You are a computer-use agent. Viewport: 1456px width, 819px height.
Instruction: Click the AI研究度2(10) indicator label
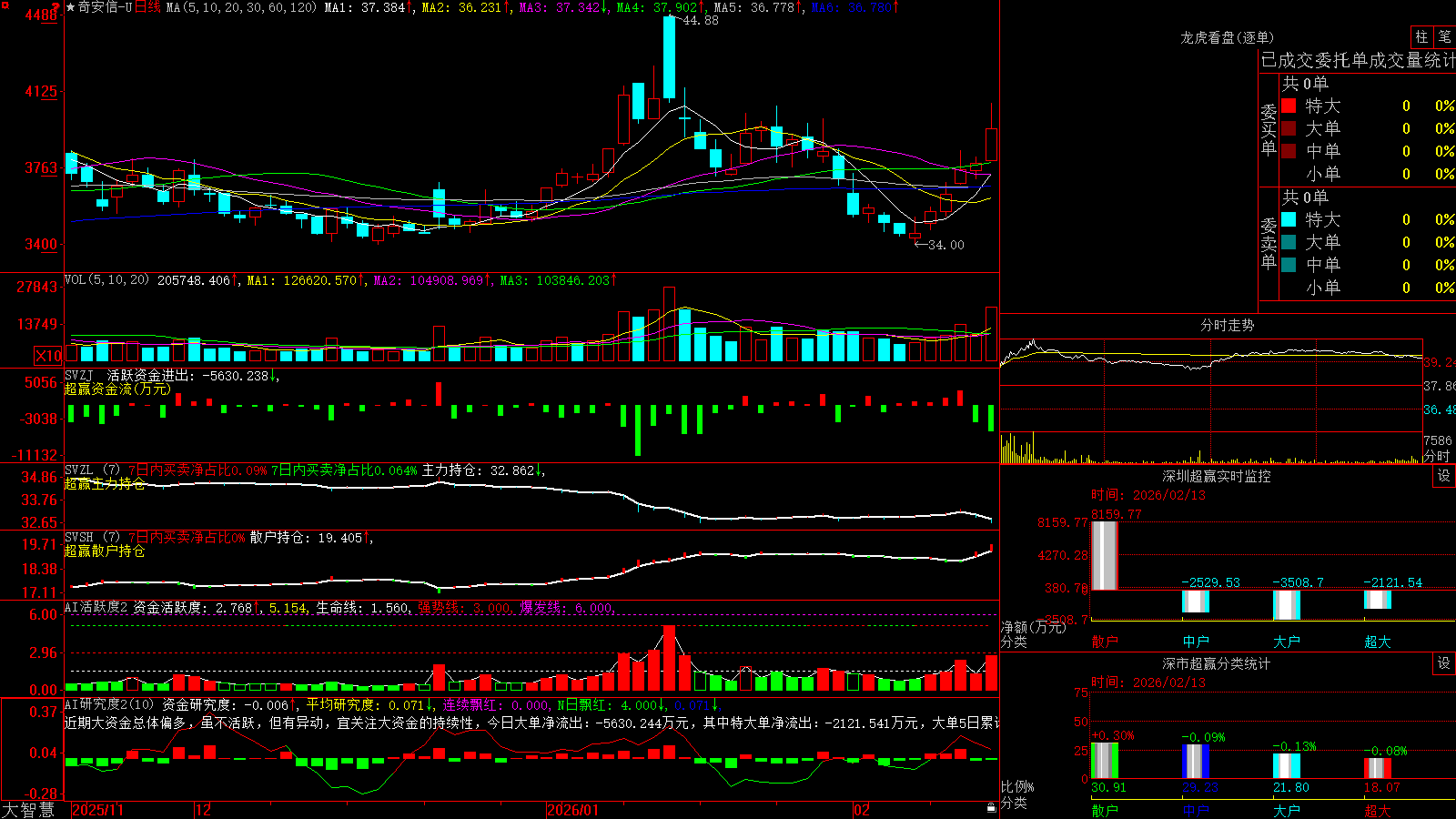(x=109, y=704)
